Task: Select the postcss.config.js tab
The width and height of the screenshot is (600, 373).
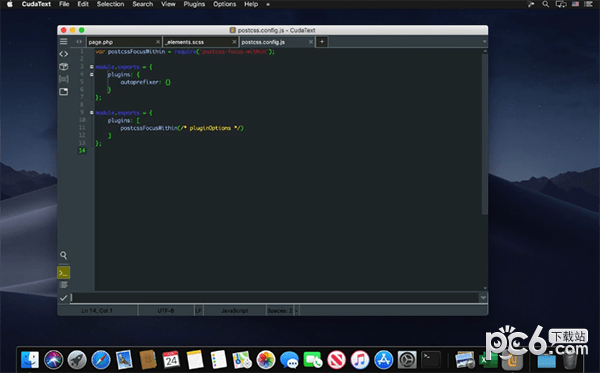Action: coord(277,42)
